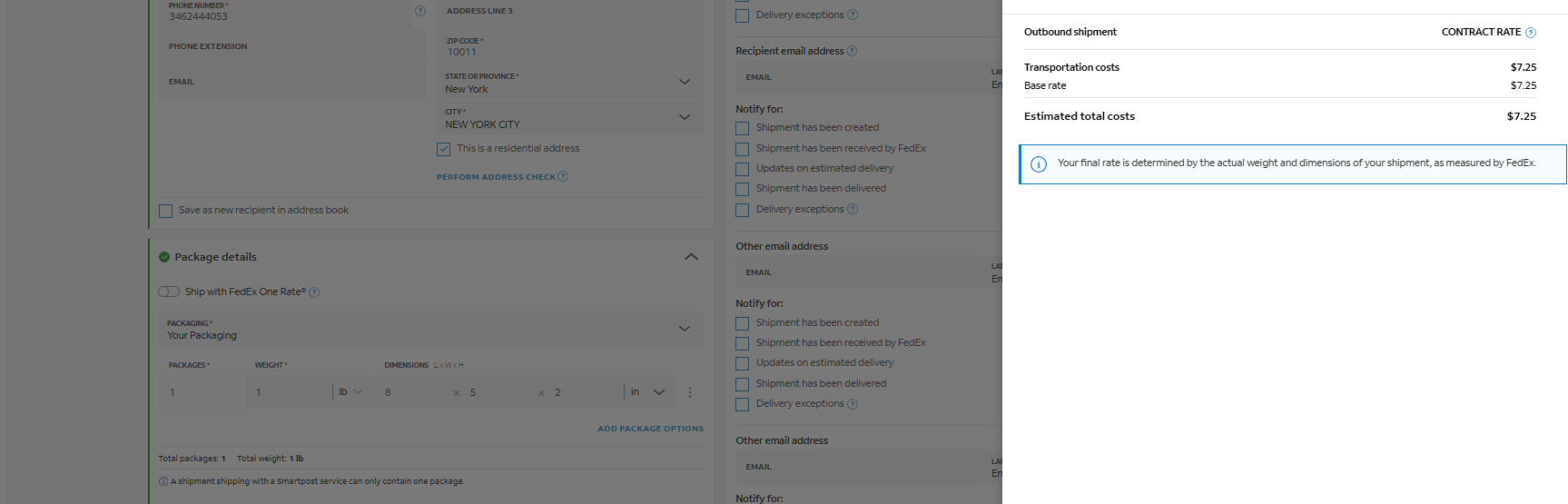Change weight unit lb dropdown
The height and width of the screenshot is (504, 1568).
coord(351,392)
